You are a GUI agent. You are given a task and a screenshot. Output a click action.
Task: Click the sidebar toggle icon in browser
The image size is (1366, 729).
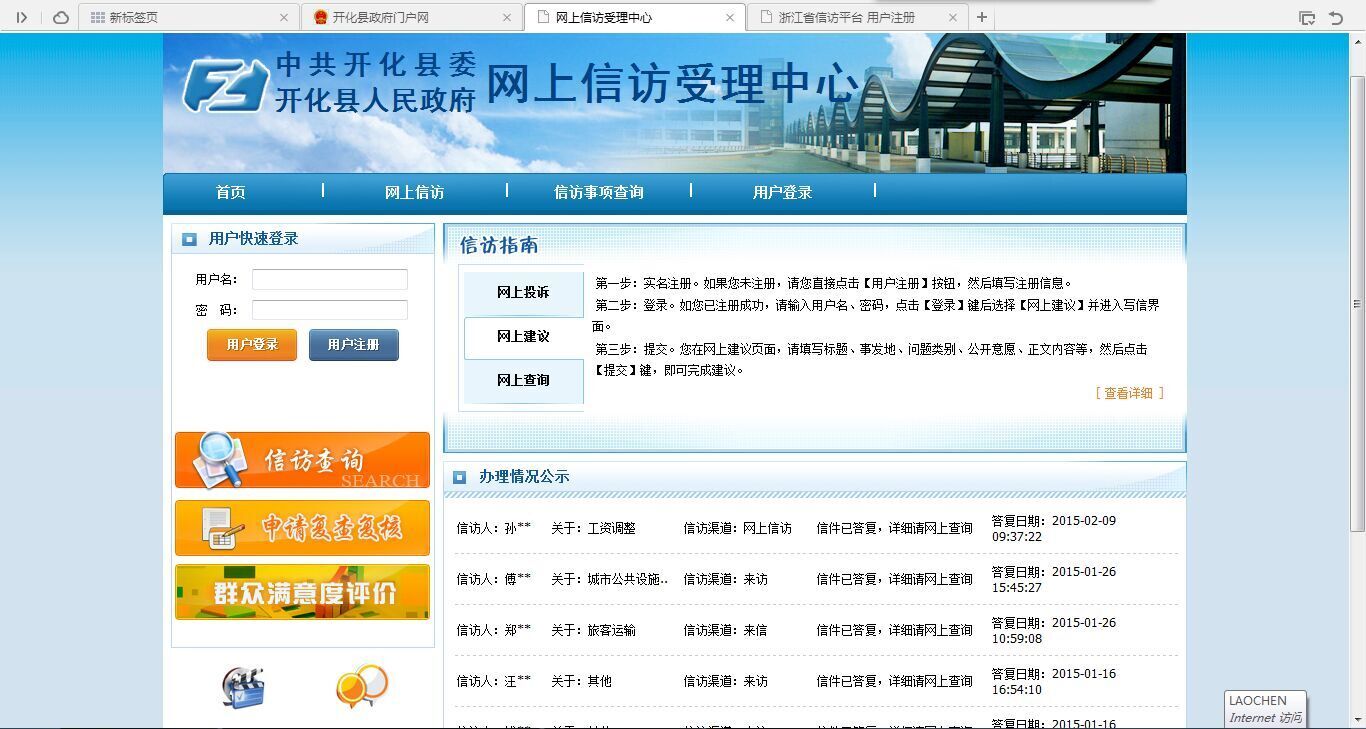tap(22, 17)
